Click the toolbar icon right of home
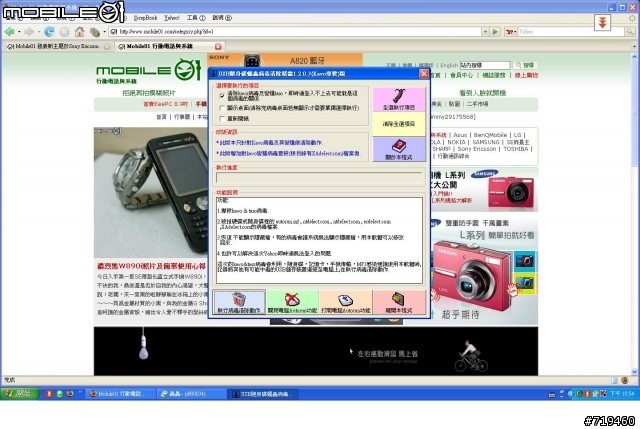This screenshot has width=640, height=429. click(x=95, y=32)
